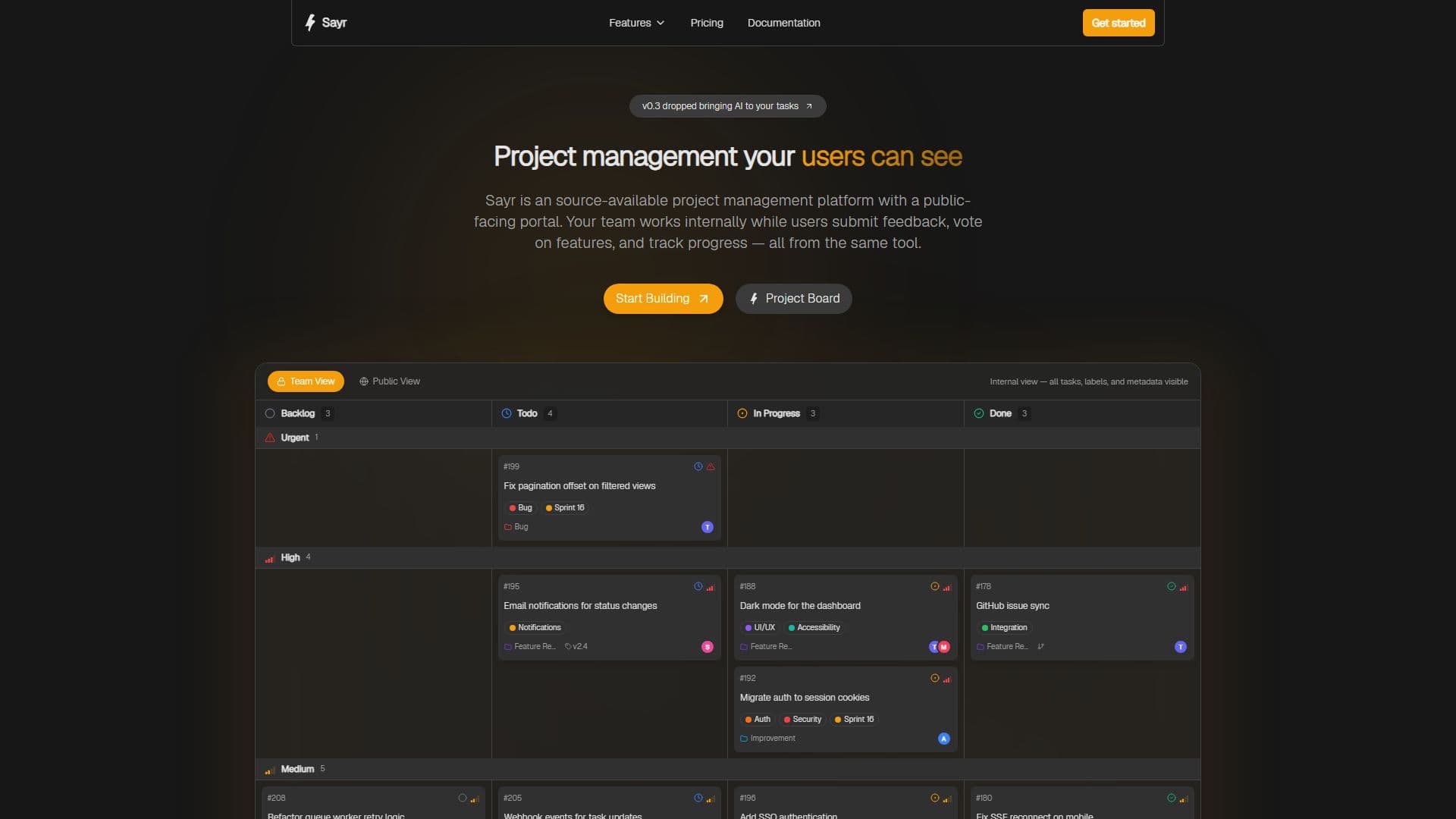Open the Project Board button
The height and width of the screenshot is (819, 1456).
793,299
